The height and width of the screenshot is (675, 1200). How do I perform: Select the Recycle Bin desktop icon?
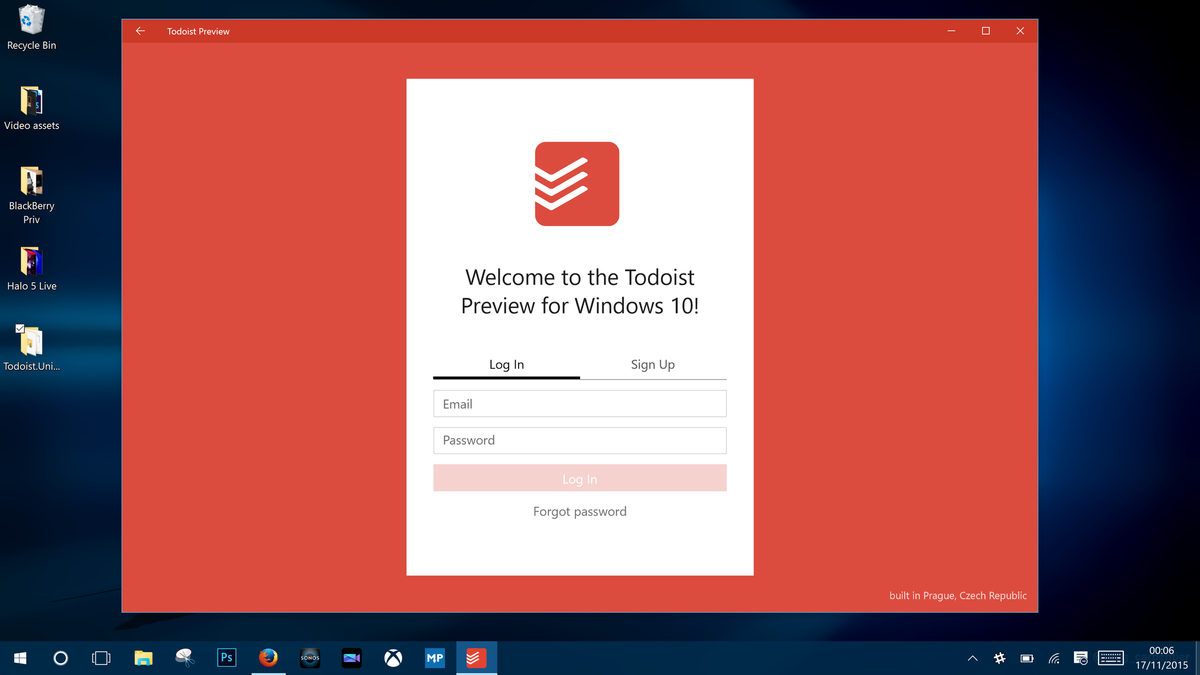point(32,27)
